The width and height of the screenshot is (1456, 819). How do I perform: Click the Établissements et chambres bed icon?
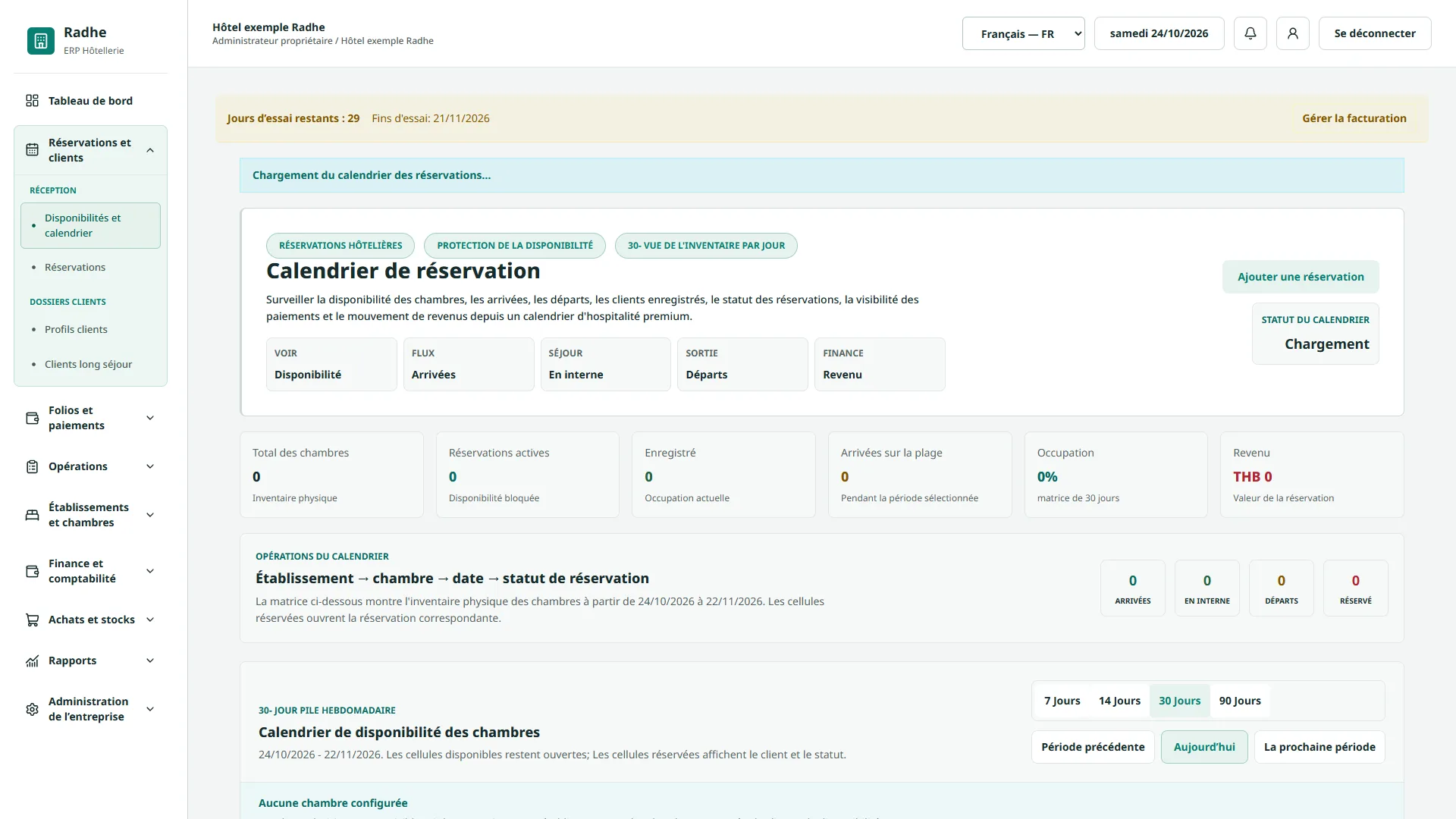pos(32,515)
